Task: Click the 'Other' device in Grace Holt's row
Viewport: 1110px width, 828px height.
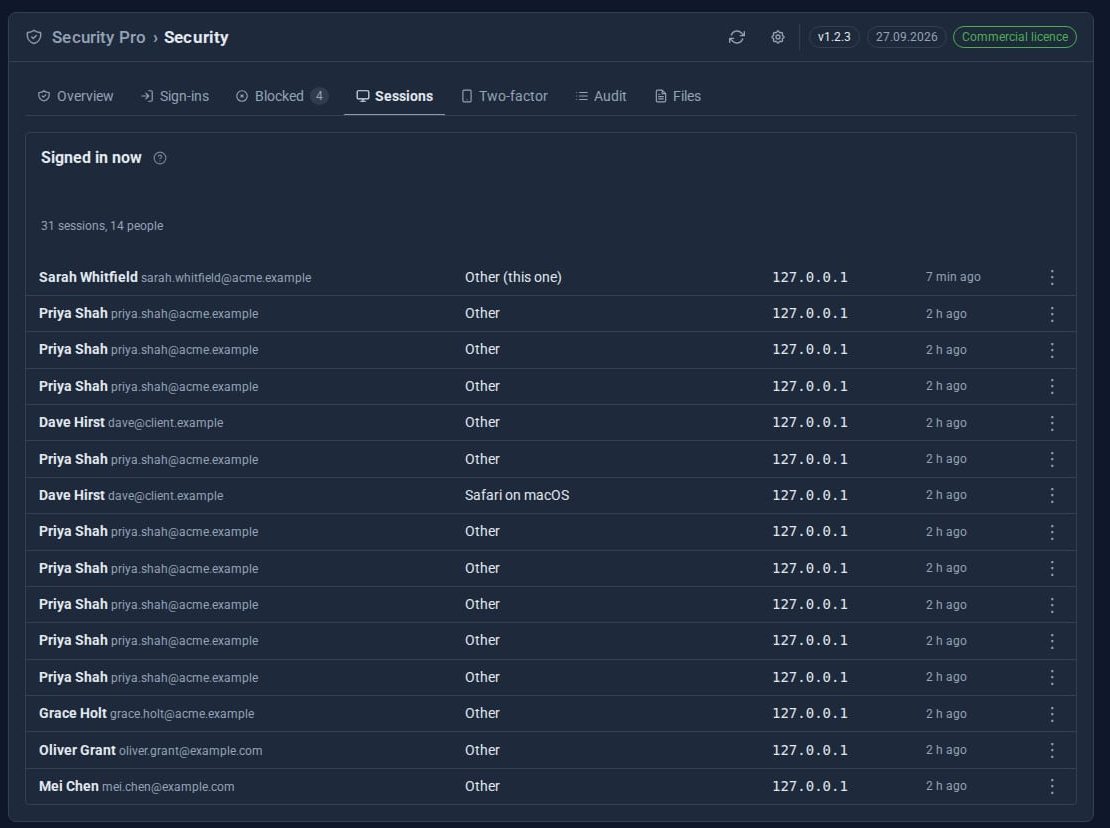Action: (x=482, y=713)
